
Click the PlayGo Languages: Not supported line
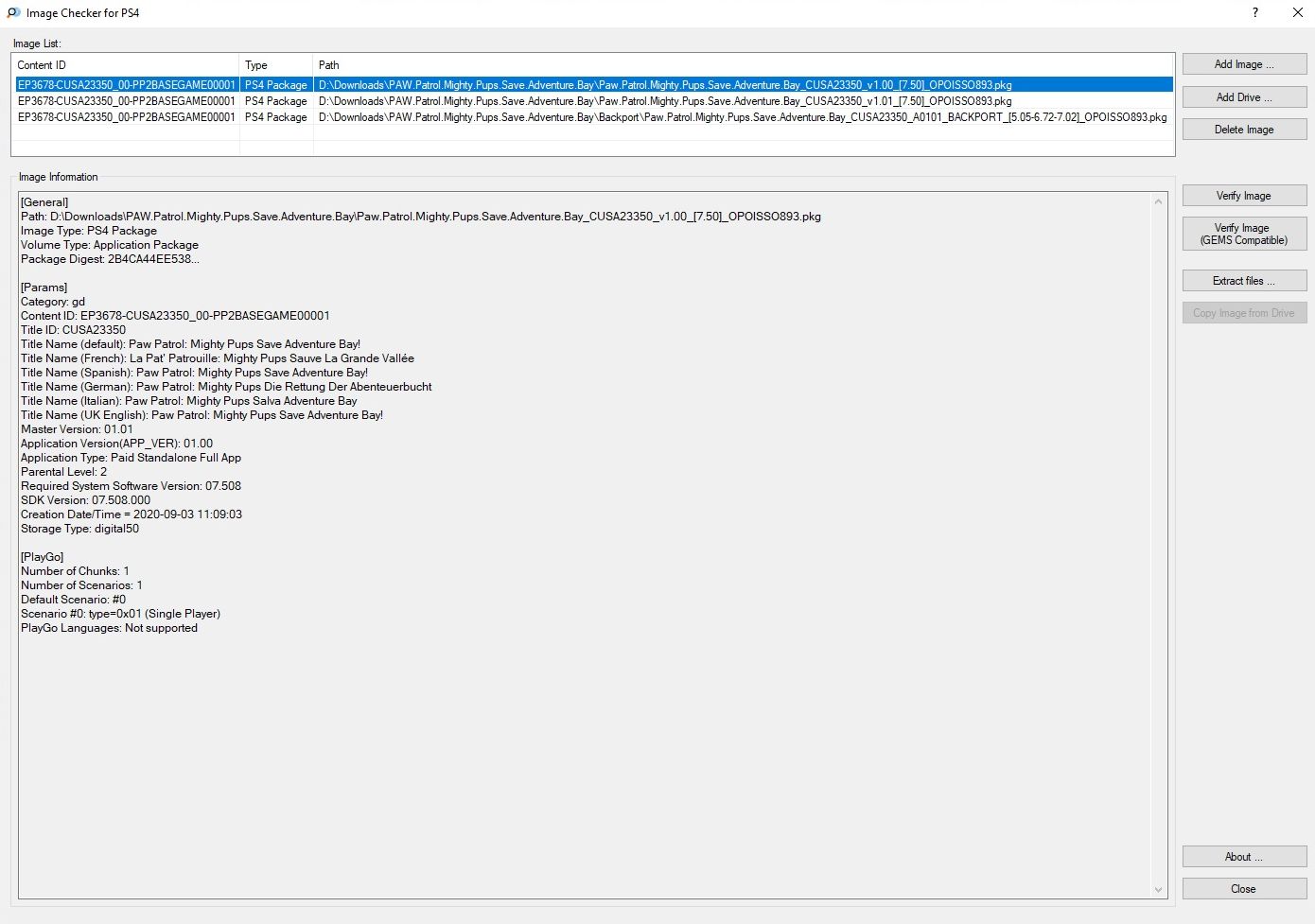click(x=109, y=628)
